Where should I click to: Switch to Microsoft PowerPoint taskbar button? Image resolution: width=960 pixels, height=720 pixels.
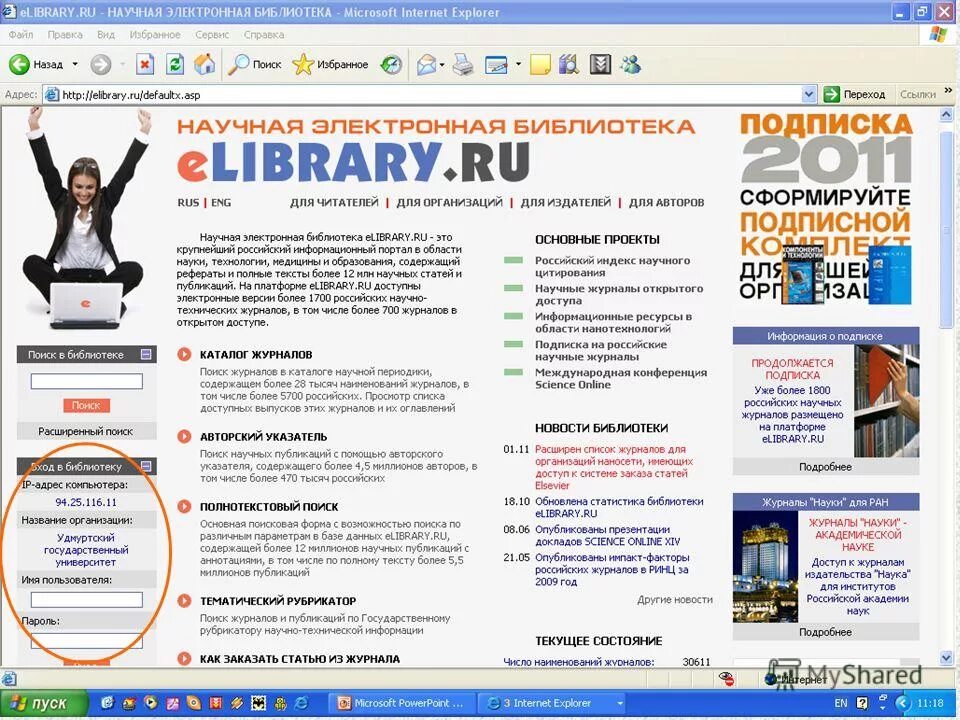(x=402, y=703)
